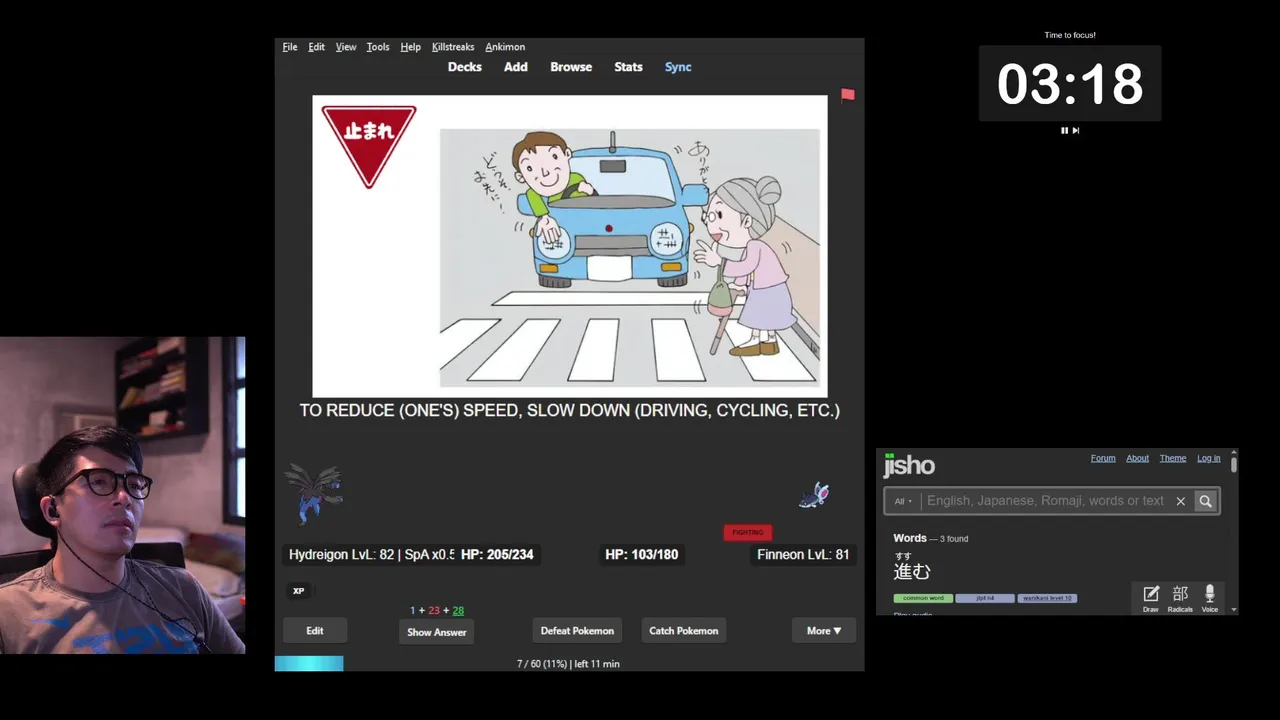This screenshot has height=720, width=1280.
Task: Expand the 'All' search filter dropdown
Action: (903, 501)
